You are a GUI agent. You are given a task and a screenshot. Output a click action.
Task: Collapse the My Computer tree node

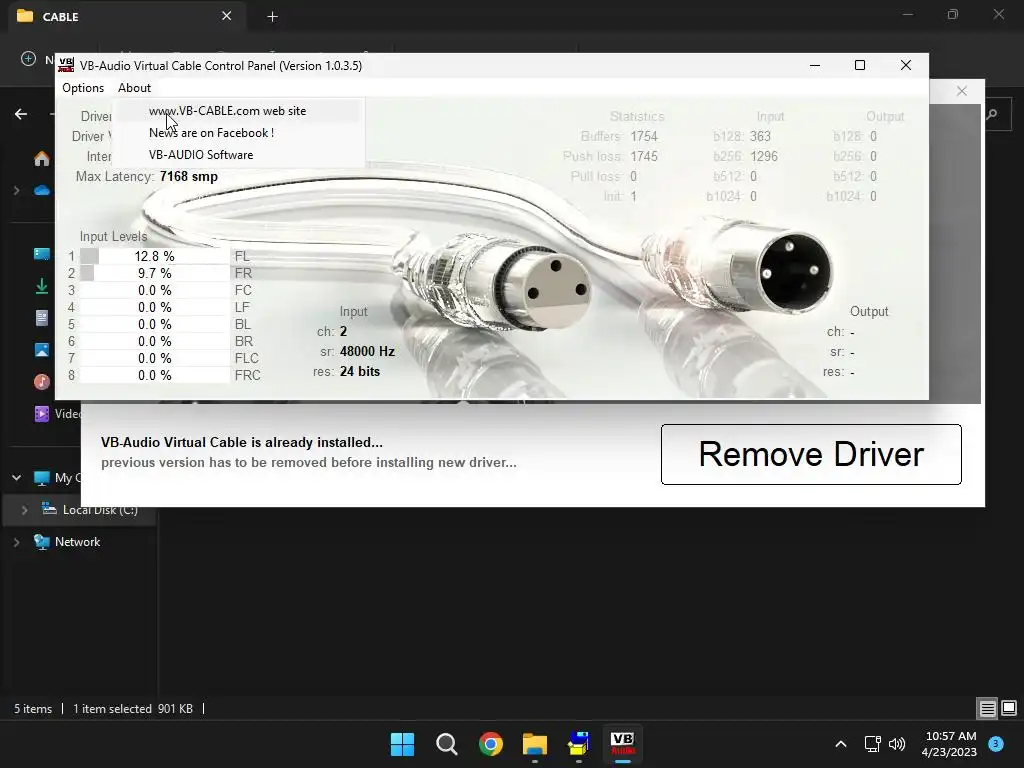(x=16, y=478)
